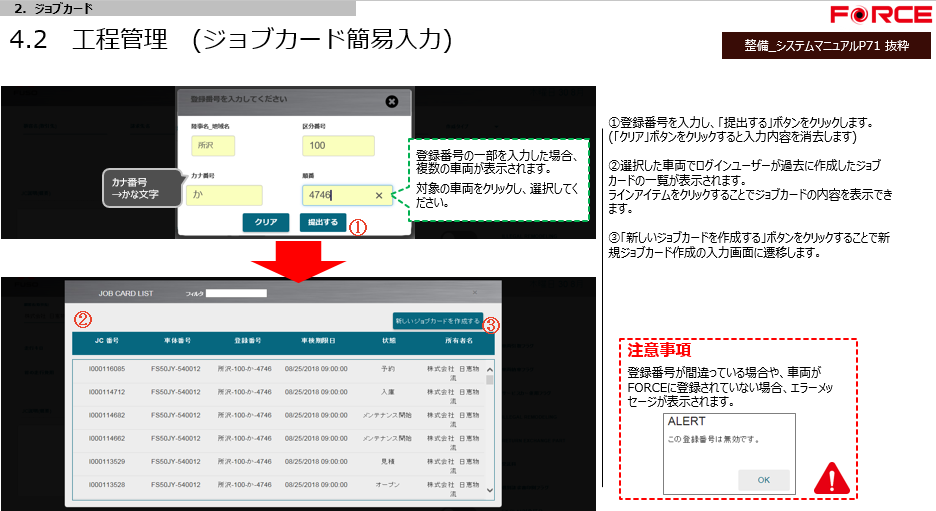936x511 pixels.
Task: Sort by the 車検期限日 column header
Action: 316,341
